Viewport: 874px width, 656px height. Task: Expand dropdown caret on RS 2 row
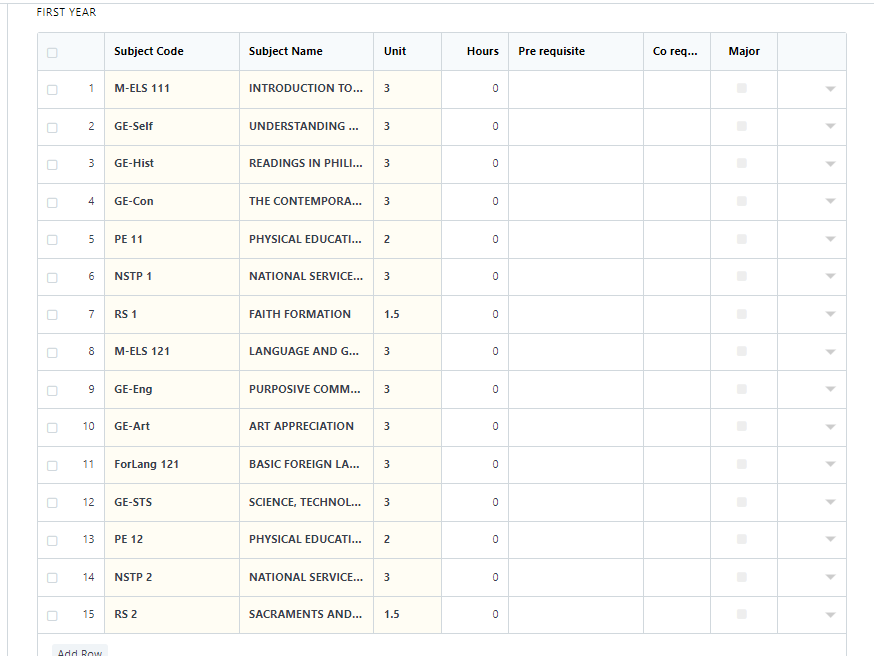coord(829,615)
